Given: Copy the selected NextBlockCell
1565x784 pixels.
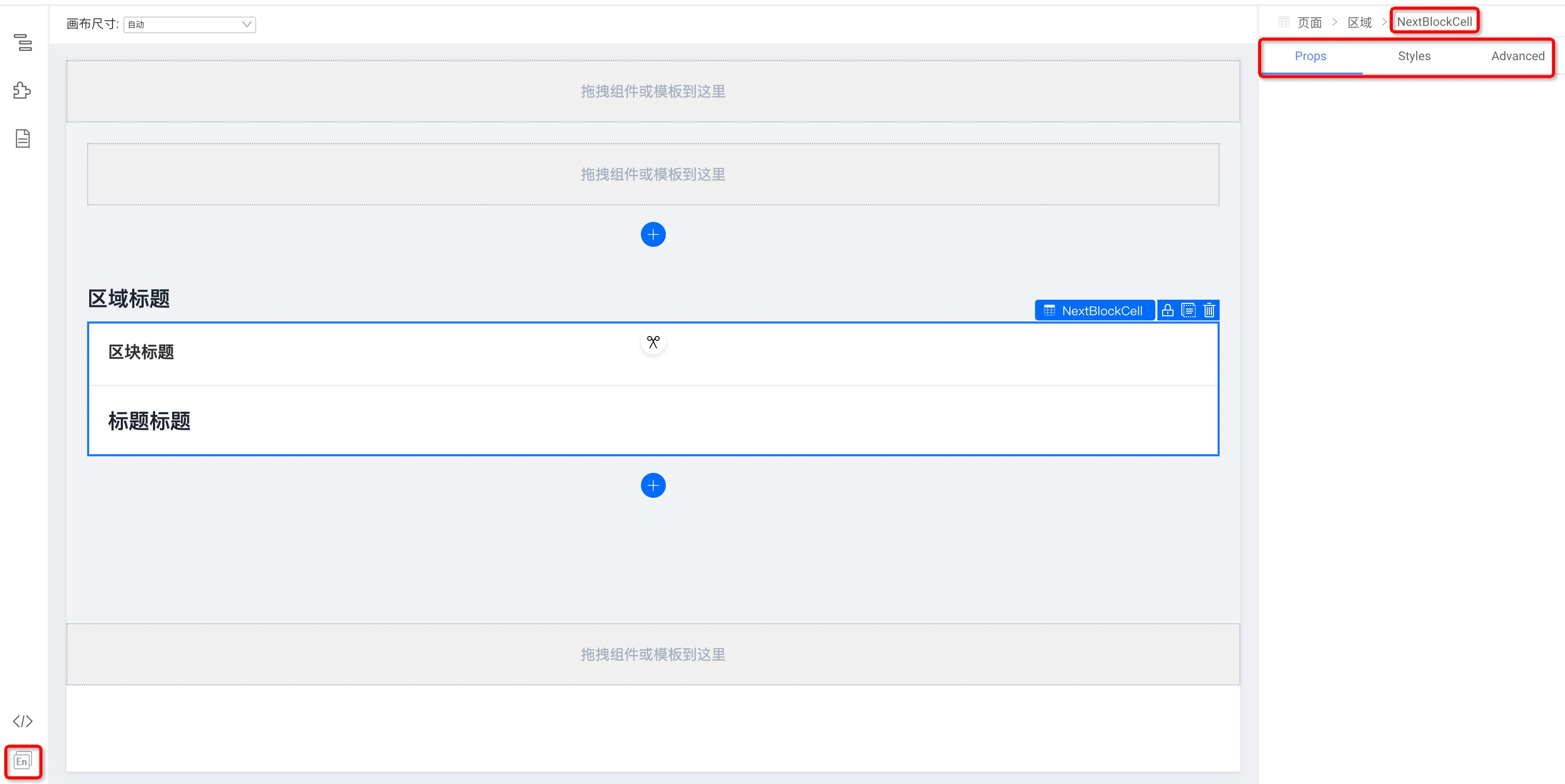Looking at the screenshot, I should 1189,310.
